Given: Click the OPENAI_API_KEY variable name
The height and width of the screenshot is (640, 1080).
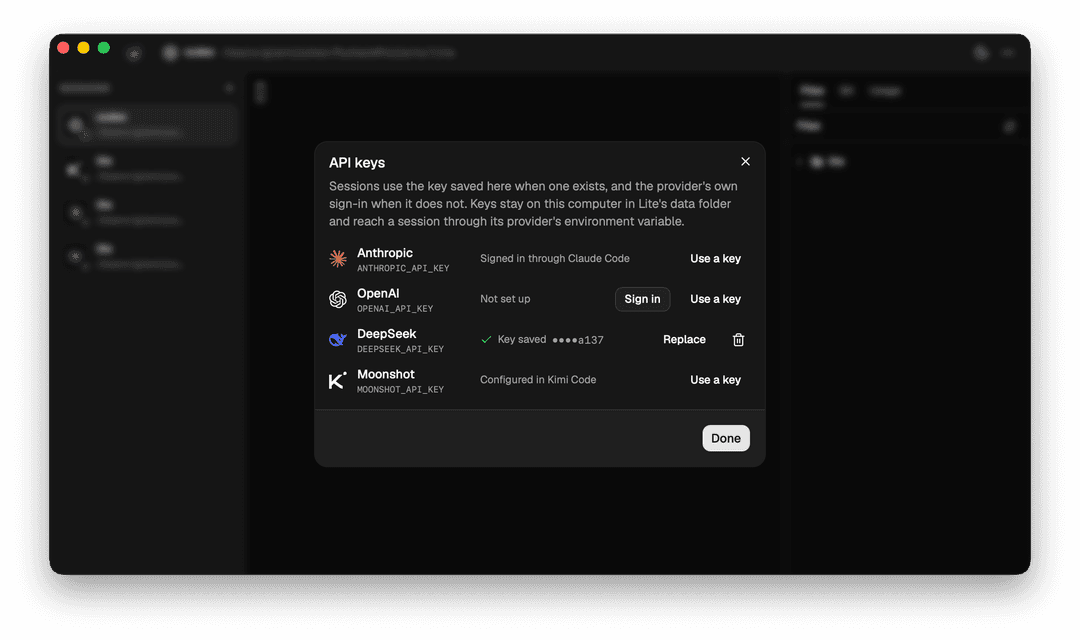Looking at the screenshot, I should coord(395,309).
